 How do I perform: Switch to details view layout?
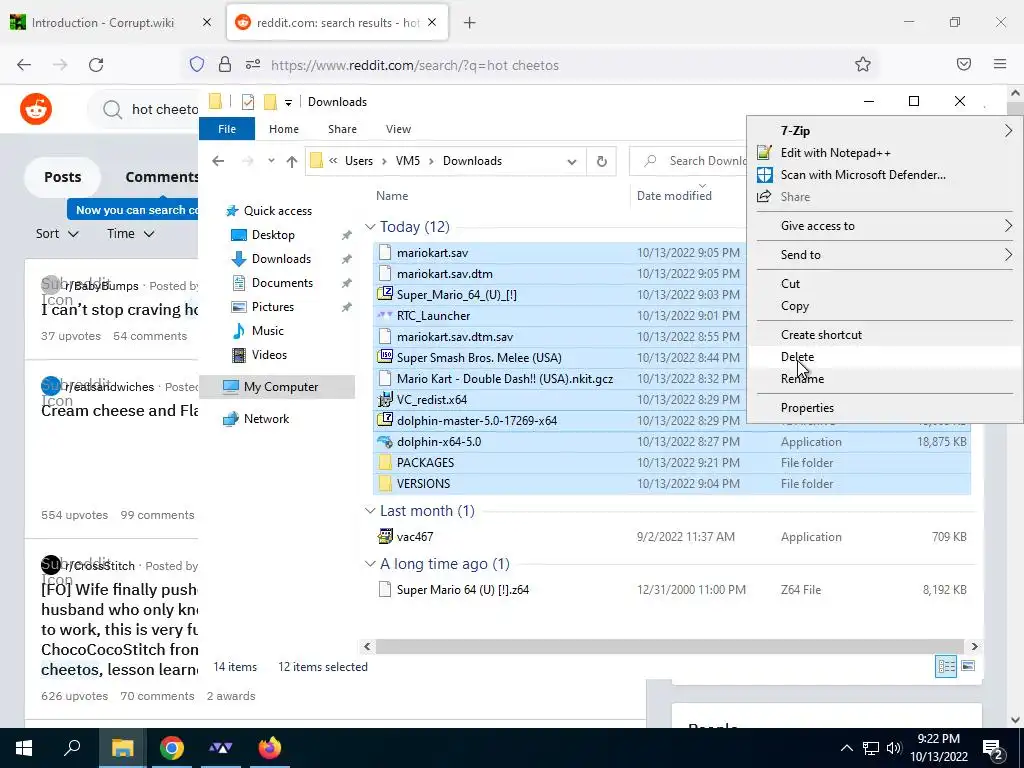click(x=946, y=666)
